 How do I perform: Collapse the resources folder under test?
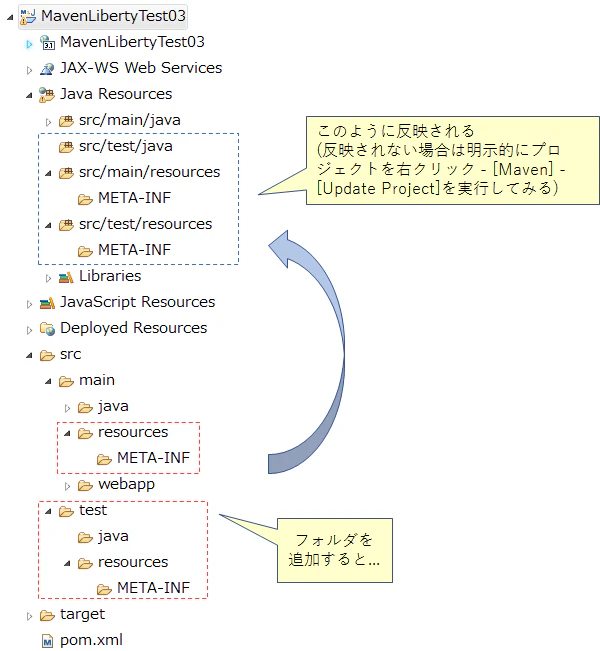click(67, 564)
